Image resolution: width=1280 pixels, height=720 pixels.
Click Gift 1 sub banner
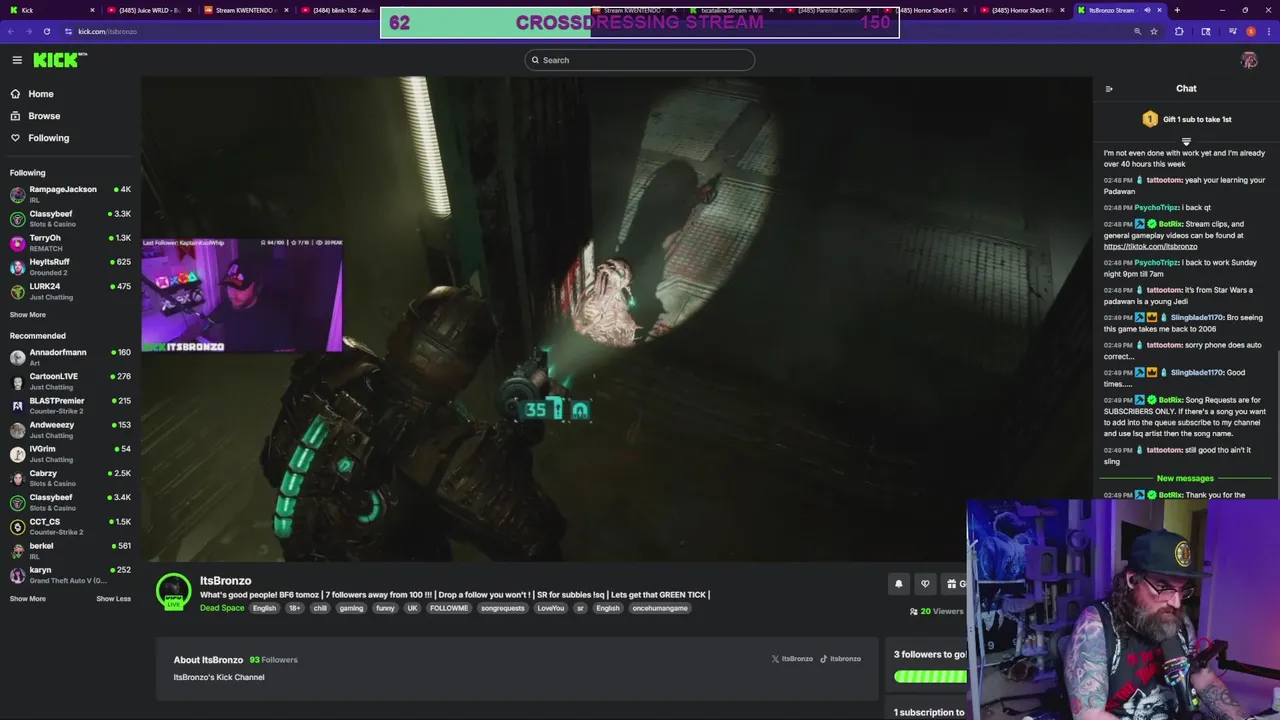(x=1186, y=119)
